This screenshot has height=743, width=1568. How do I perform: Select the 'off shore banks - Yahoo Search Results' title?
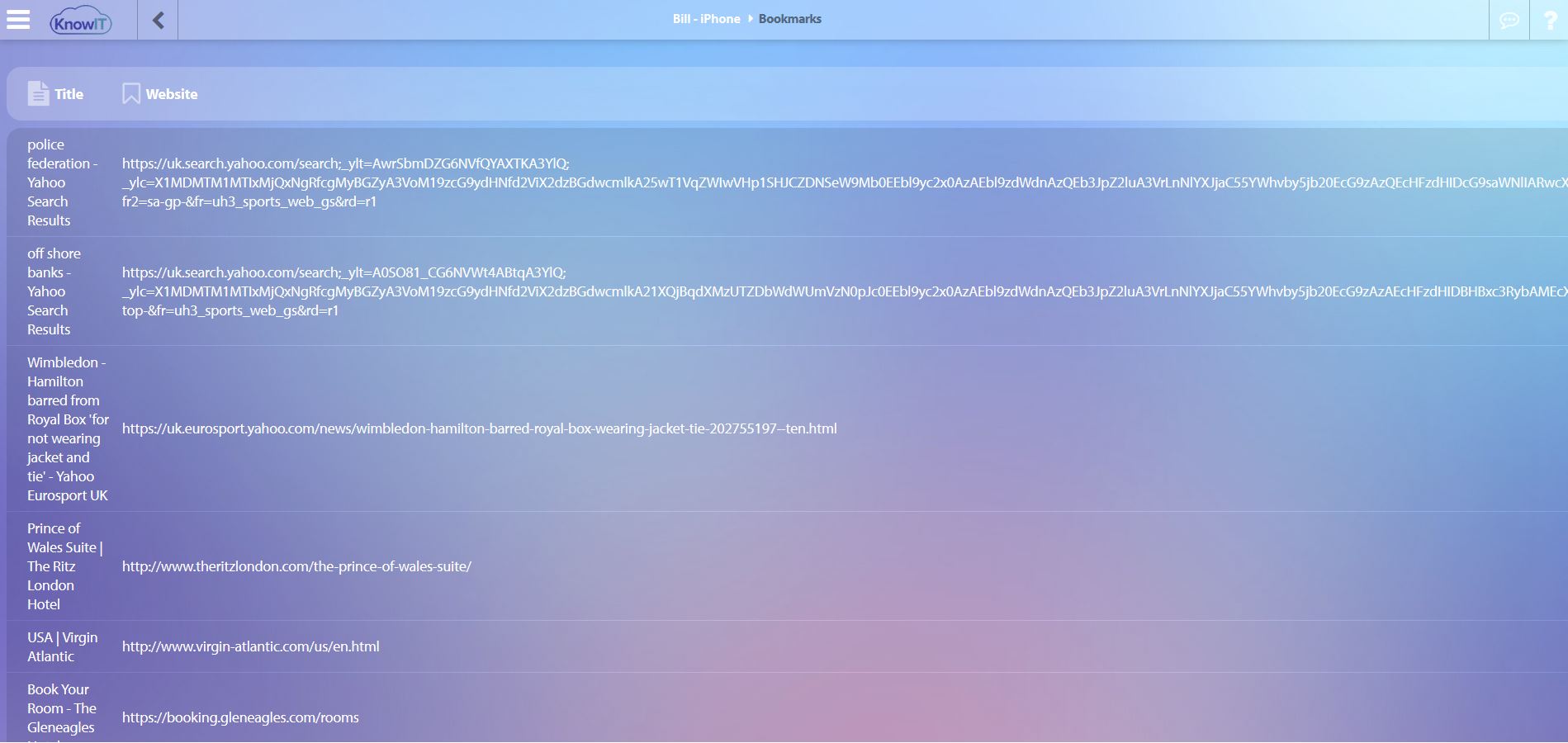[x=54, y=291]
